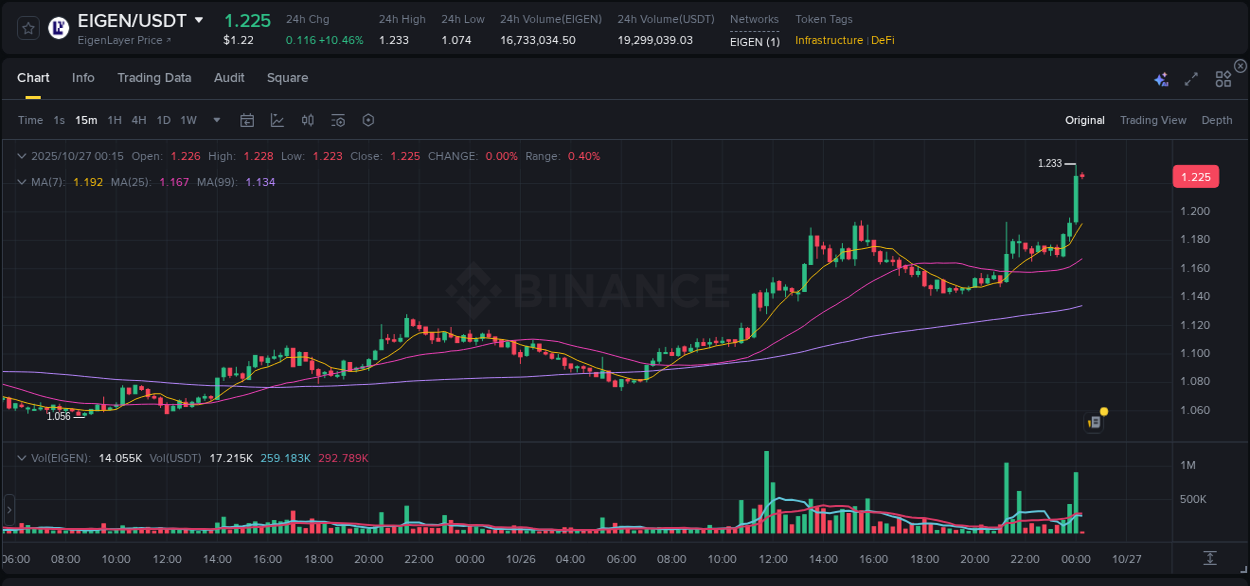Click the yellow-dotted promotion icon on chart
The image size is (1250, 586).
(x=1095, y=420)
